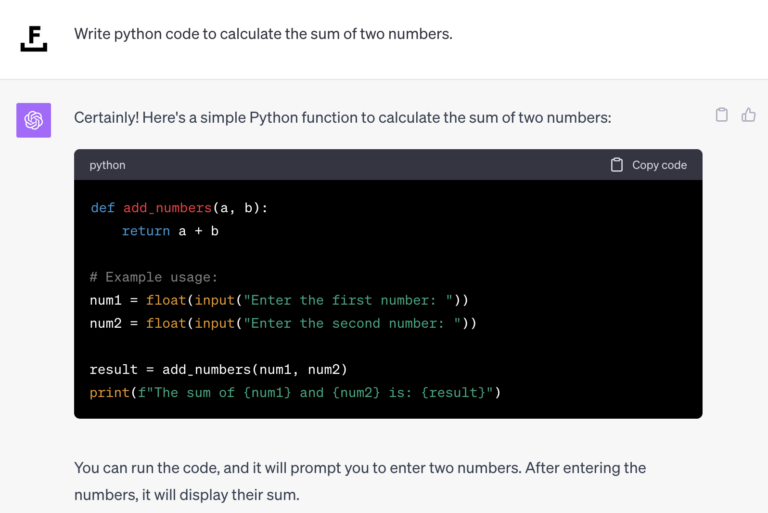Click the num1 variable at line start
This screenshot has height=513, width=768.
(x=106, y=300)
